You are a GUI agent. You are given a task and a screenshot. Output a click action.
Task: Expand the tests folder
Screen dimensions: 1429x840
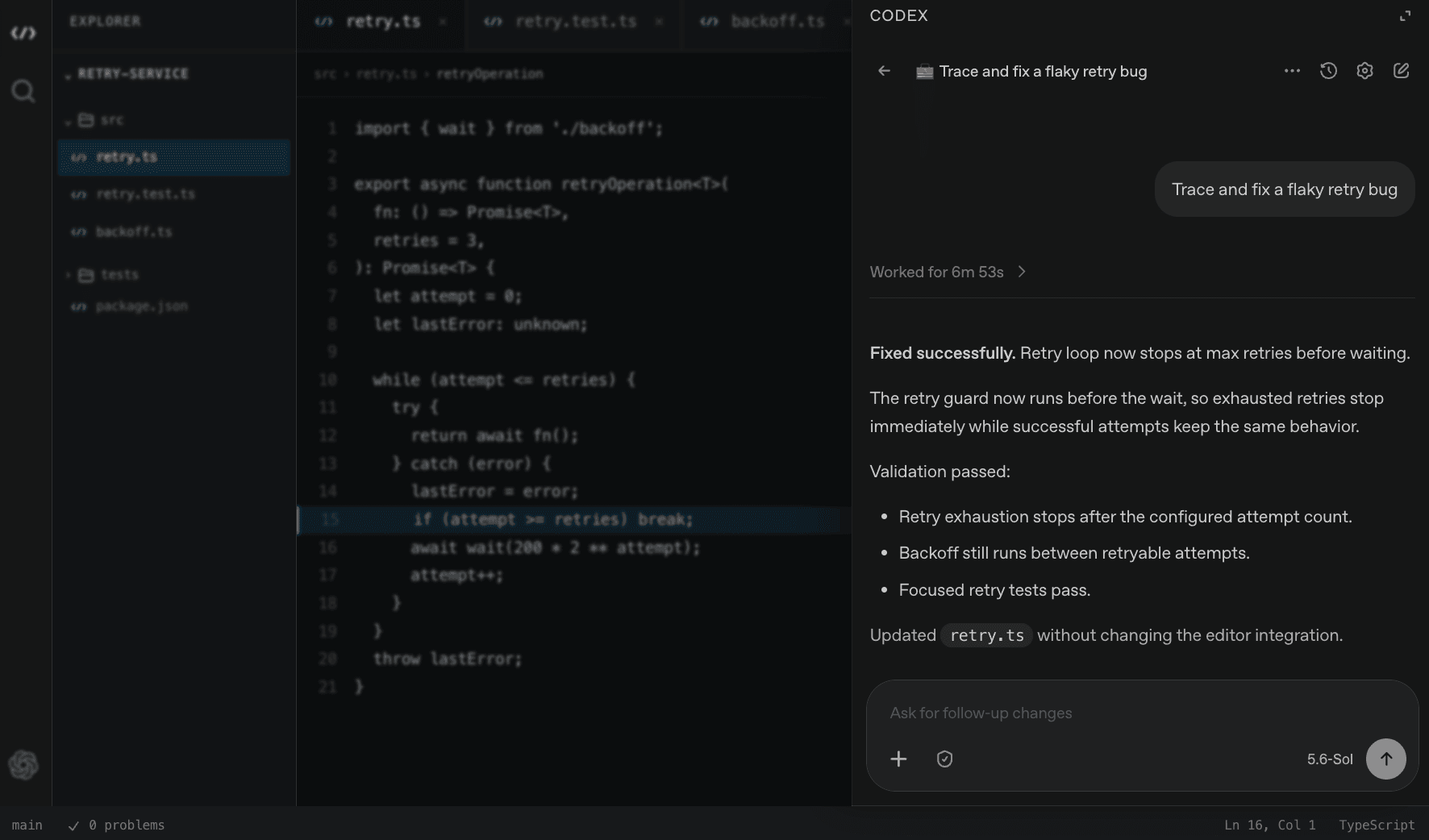pyautogui.click(x=102, y=275)
